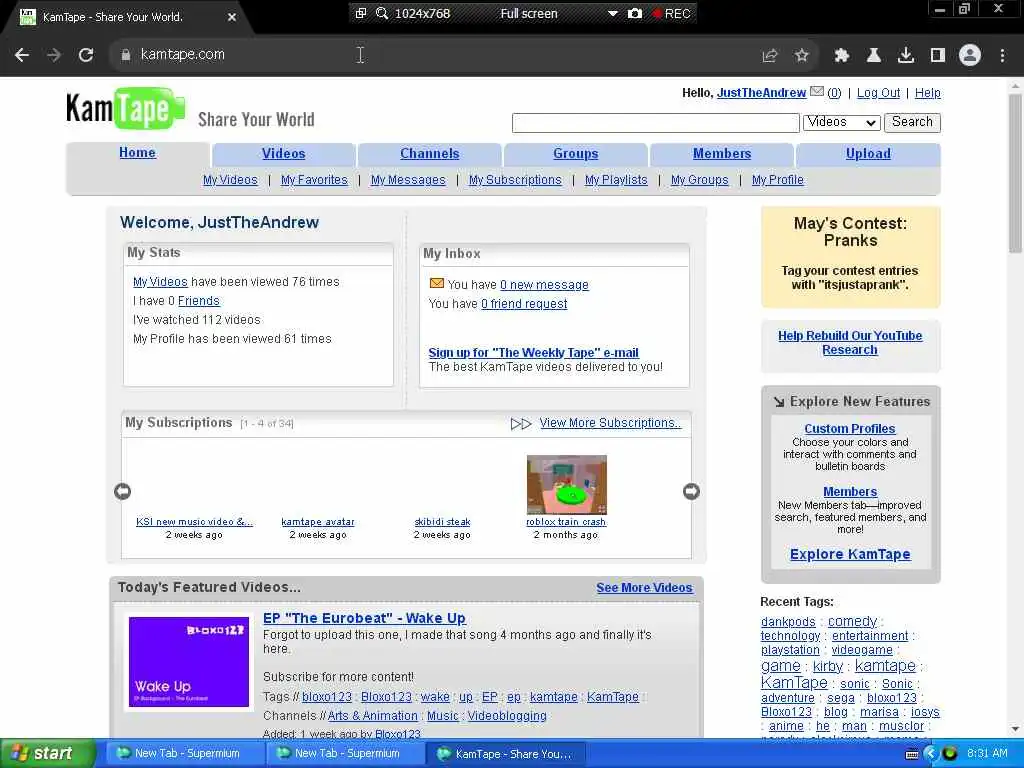This screenshot has height=768, width=1024.
Task: Sign up for The Weekly Tape e-mail
Action: coord(534,353)
